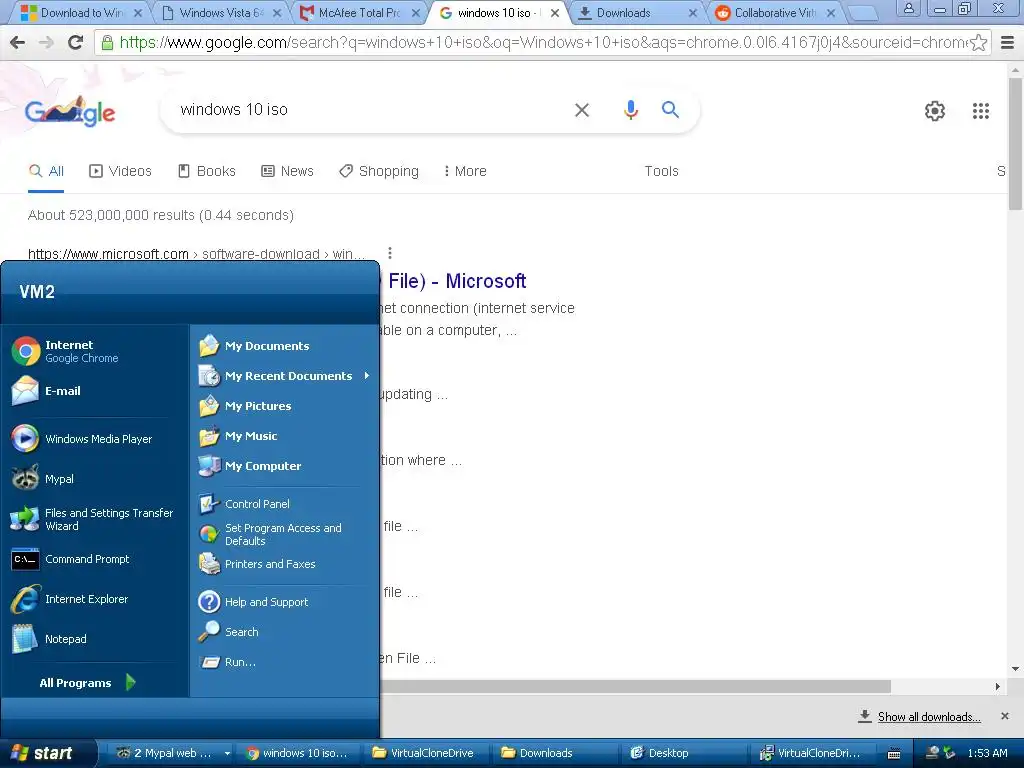Bookmark this page with the star

pos(978,43)
